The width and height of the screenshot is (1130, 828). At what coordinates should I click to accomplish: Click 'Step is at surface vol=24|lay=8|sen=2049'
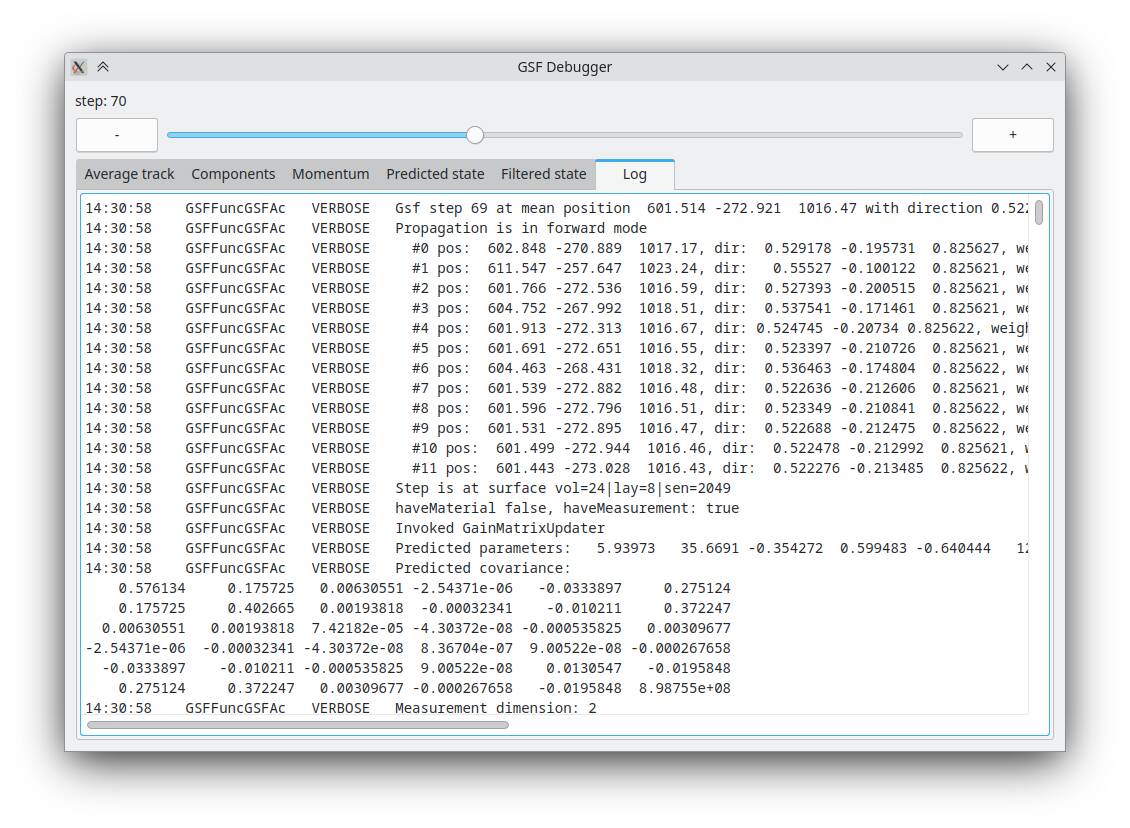[x=562, y=488]
